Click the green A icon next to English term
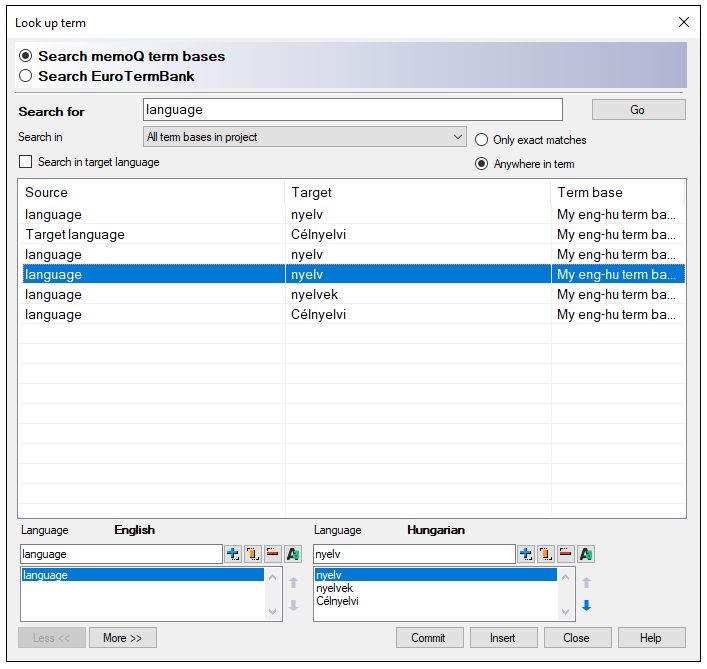 (x=293, y=554)
